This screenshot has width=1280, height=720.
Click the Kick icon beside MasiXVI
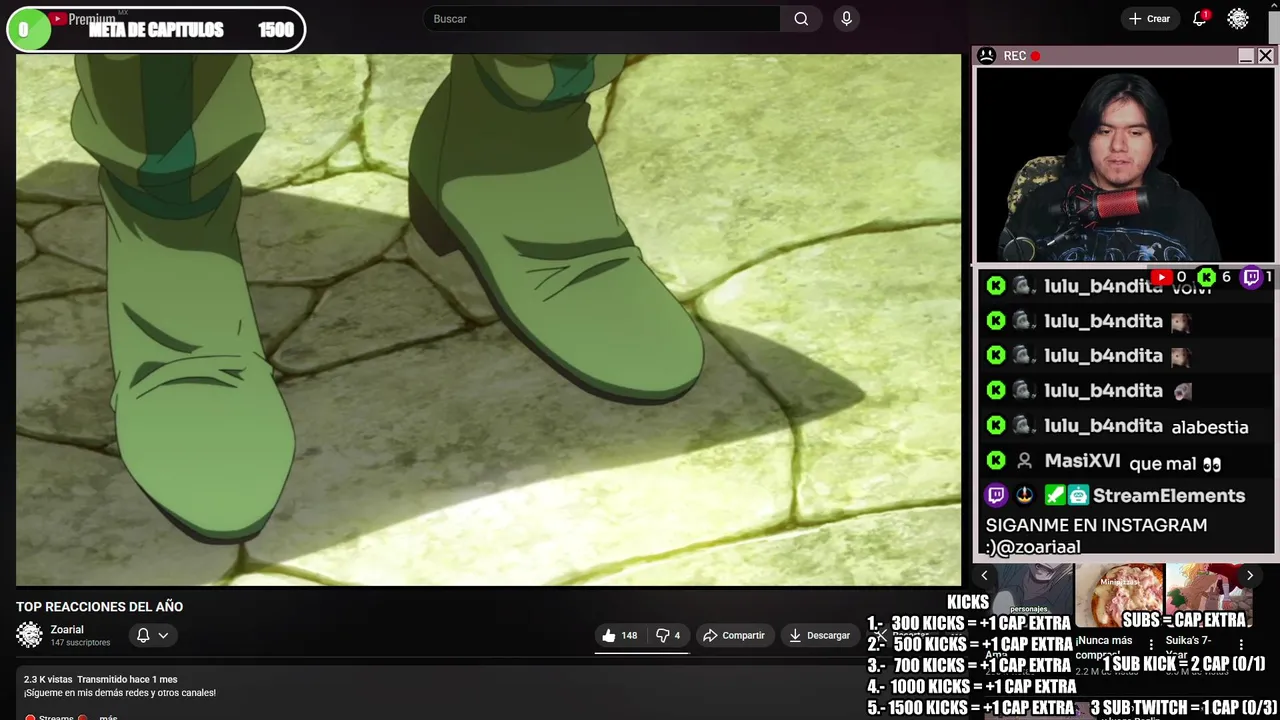[995, 461]
